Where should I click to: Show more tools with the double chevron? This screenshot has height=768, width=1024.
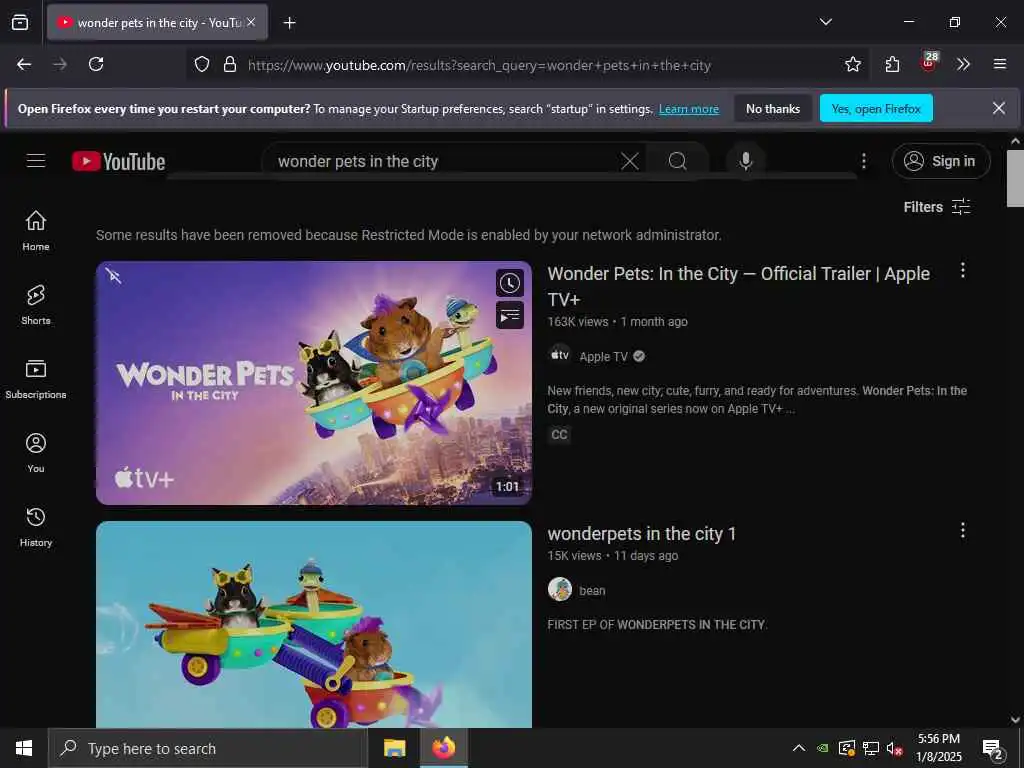point(963,64)
